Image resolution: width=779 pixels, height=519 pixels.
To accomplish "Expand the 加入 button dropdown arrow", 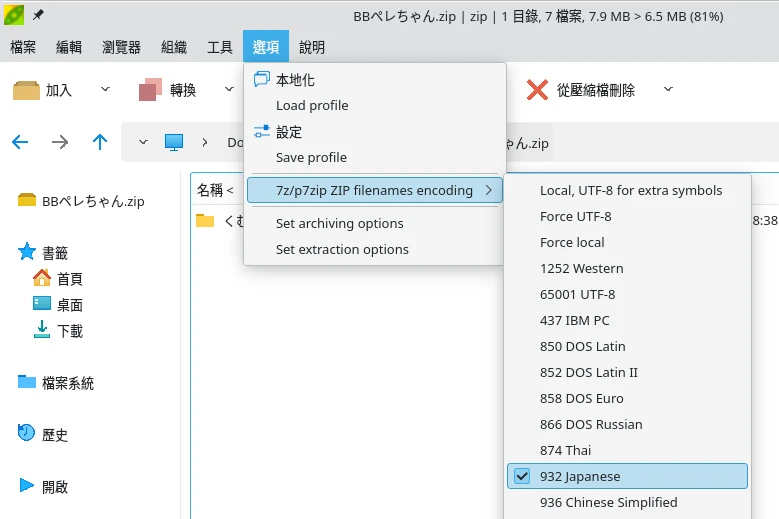I will [x=105, y=90].
